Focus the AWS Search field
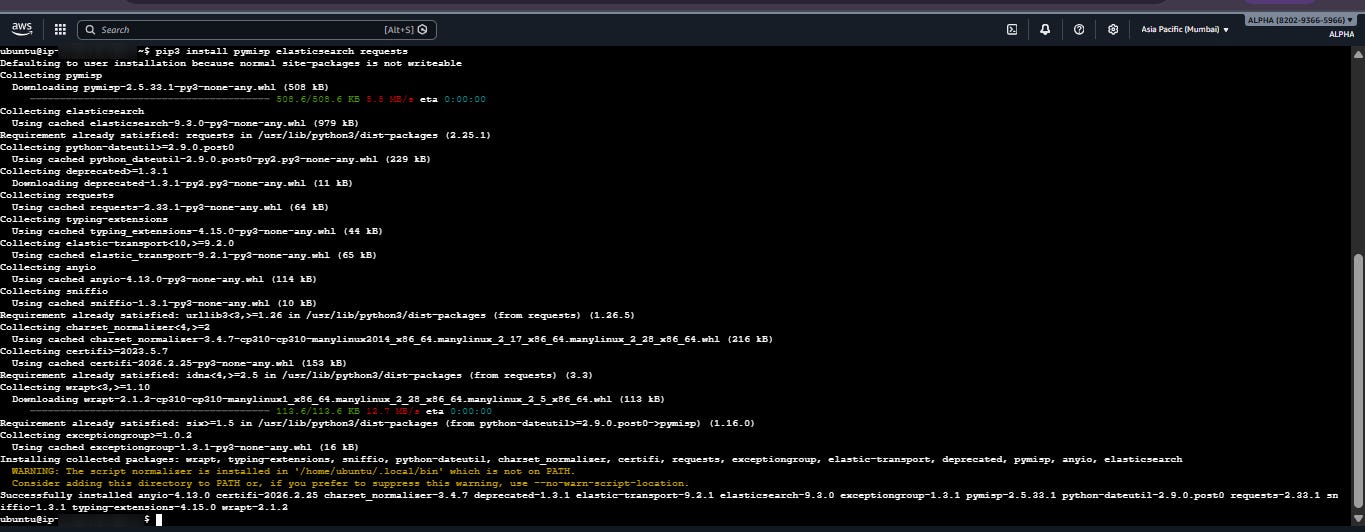Viewport: 1365px width, 532px height. click(x=256, y=30)
